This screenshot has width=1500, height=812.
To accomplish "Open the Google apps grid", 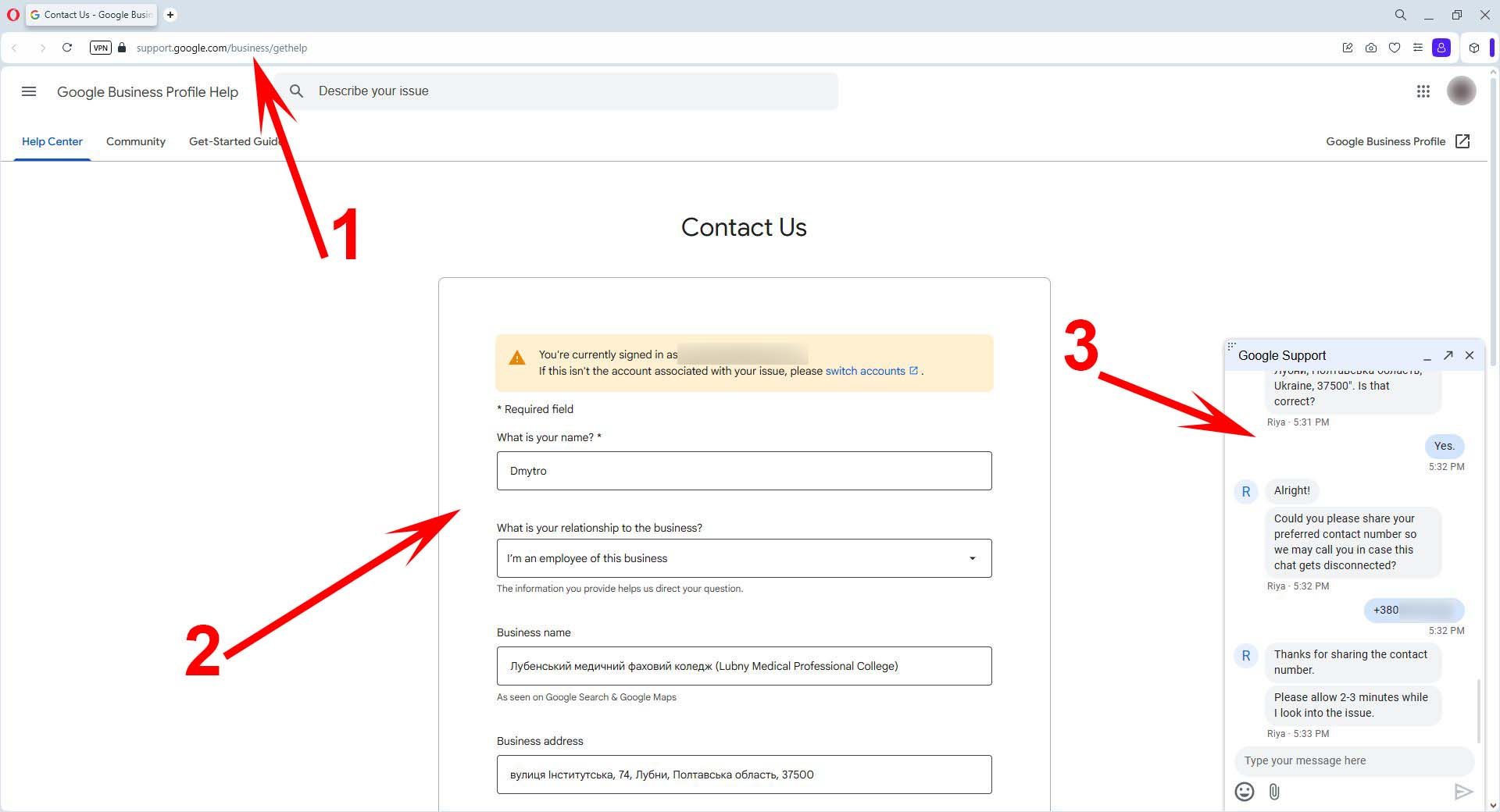I will click(x=1423, y=91).
